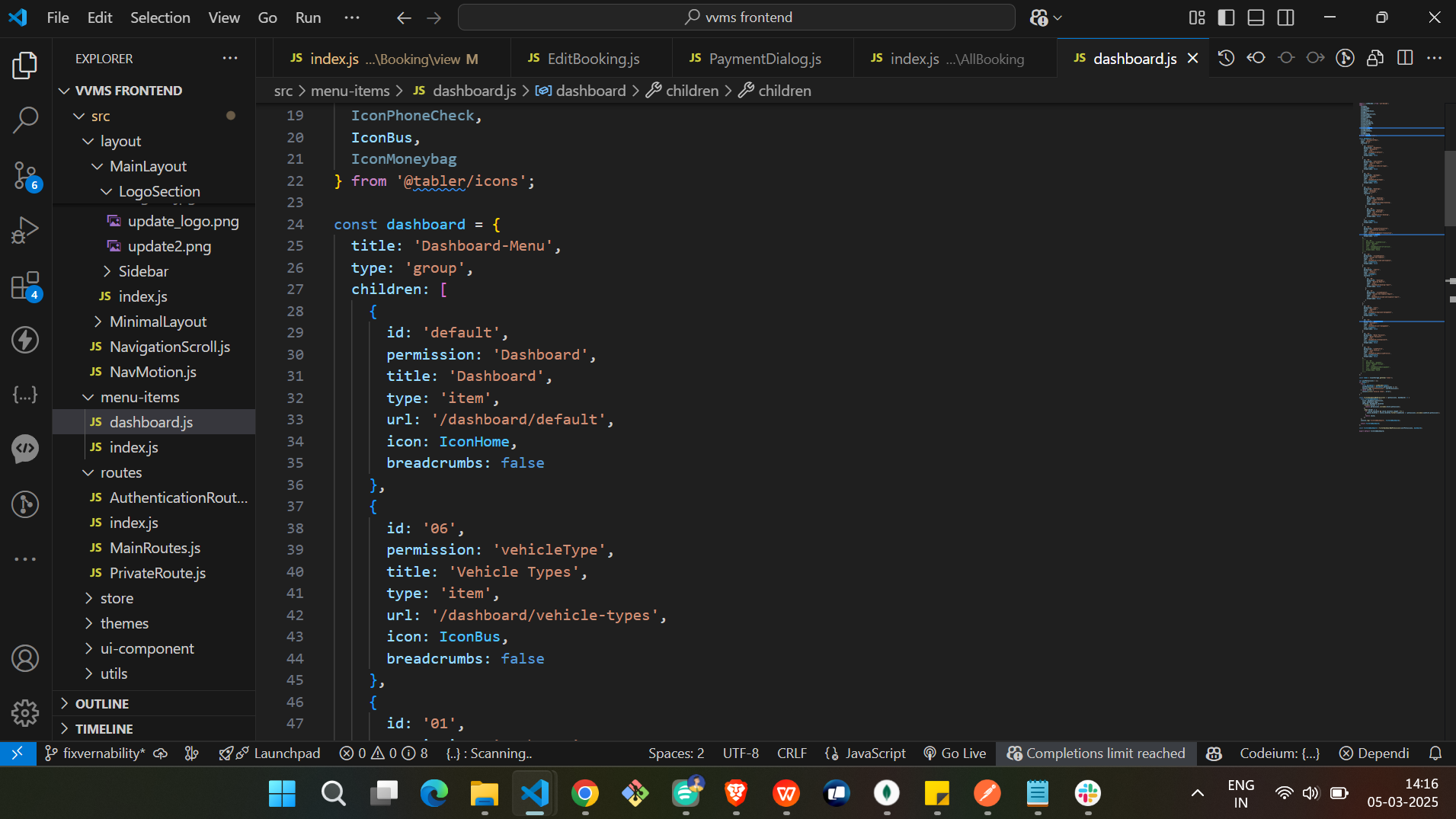Click the Accounts icon in activity bar
1456x819 pixels.
click(x=25, y=658)
